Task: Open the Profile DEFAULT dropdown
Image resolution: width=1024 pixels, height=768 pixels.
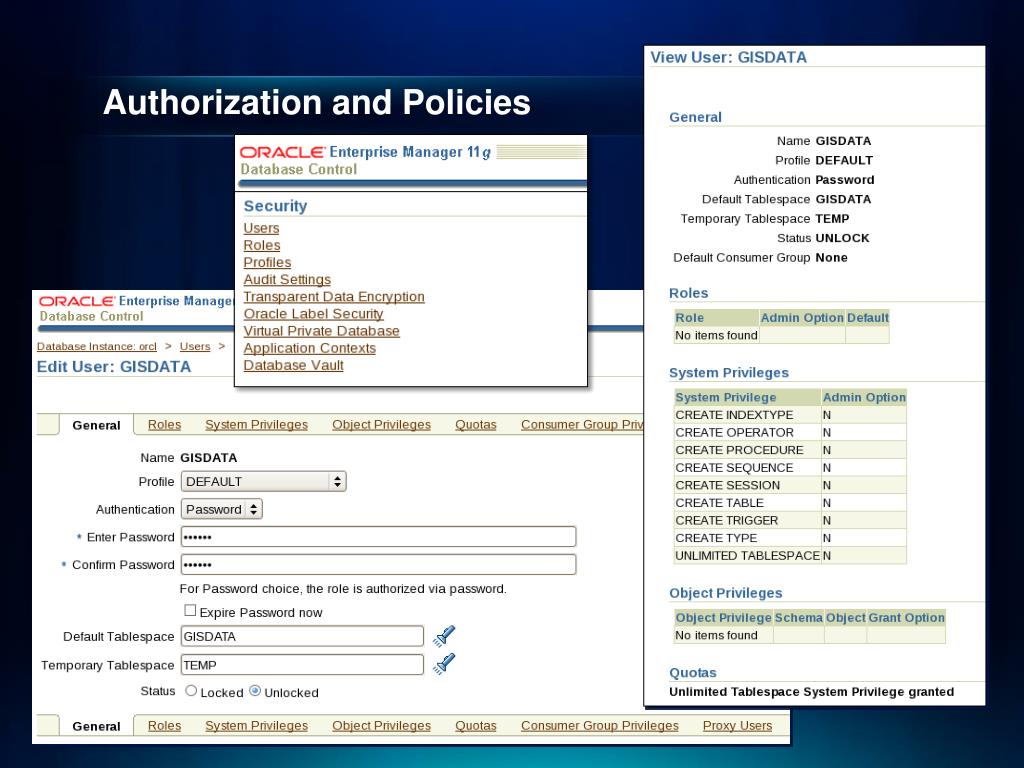Action: click(x=263, y=481)
